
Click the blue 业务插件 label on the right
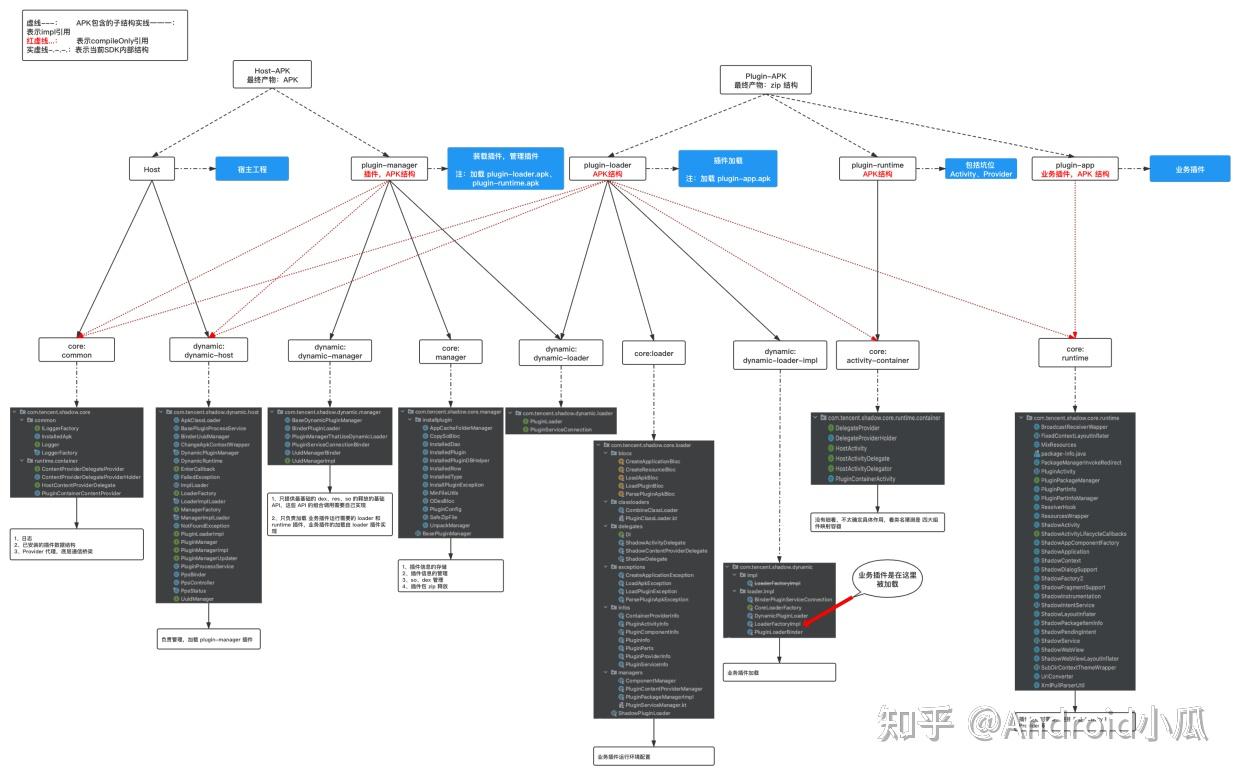click(1190, 170)
